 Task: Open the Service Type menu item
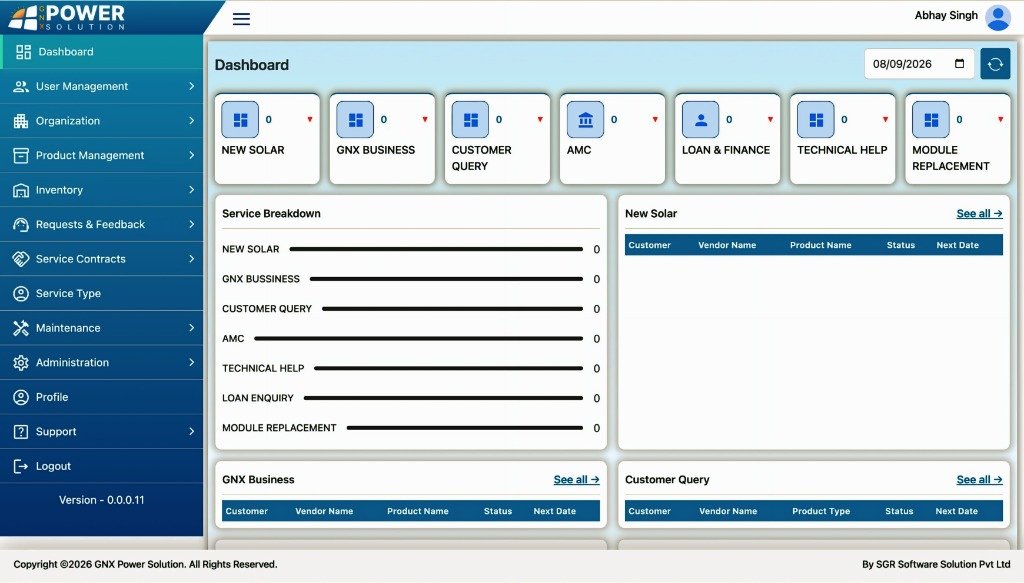pos(102,294)
